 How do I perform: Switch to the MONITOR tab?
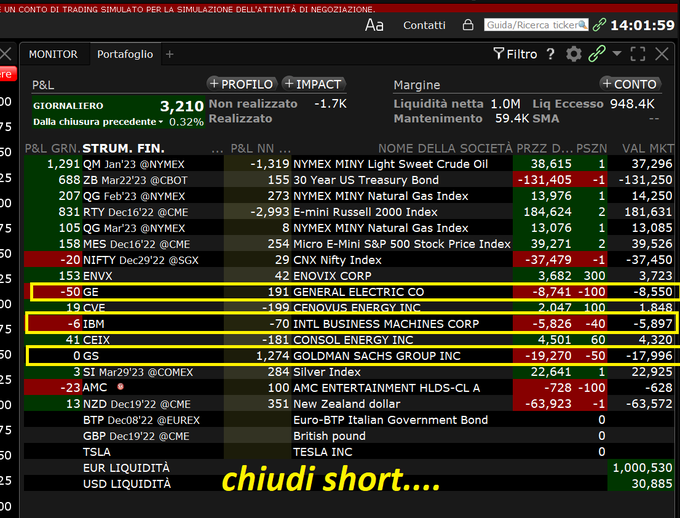[x=53, y=54]
